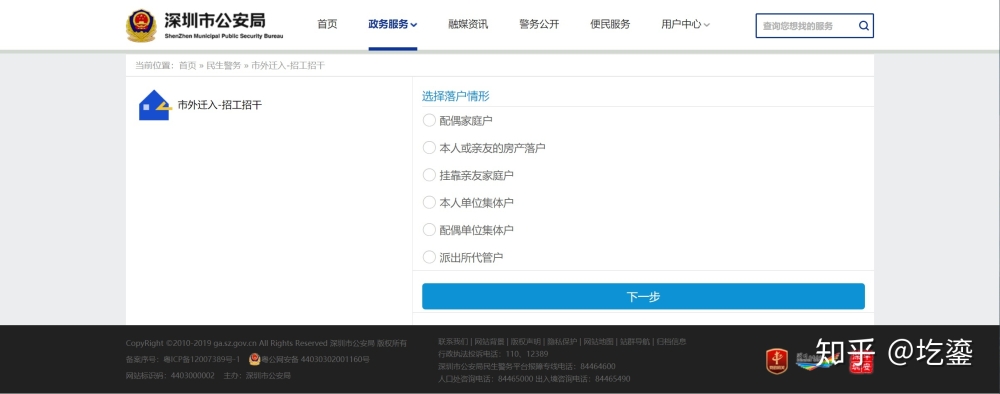Choose the 挂靠亲友家庭户 radio button
Image resolution: width=1000 pixels, height=394 pixels.
point(429,175)
